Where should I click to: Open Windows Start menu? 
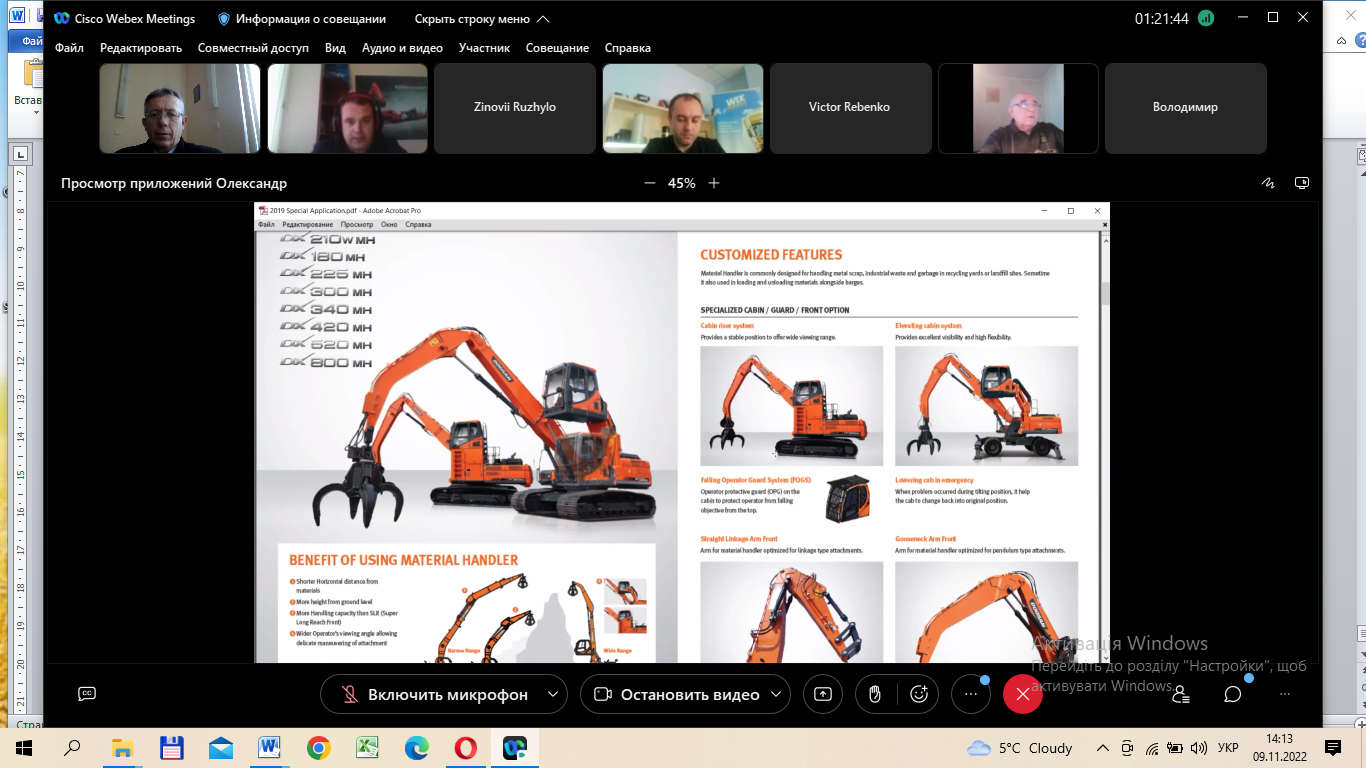pos(24,748)
